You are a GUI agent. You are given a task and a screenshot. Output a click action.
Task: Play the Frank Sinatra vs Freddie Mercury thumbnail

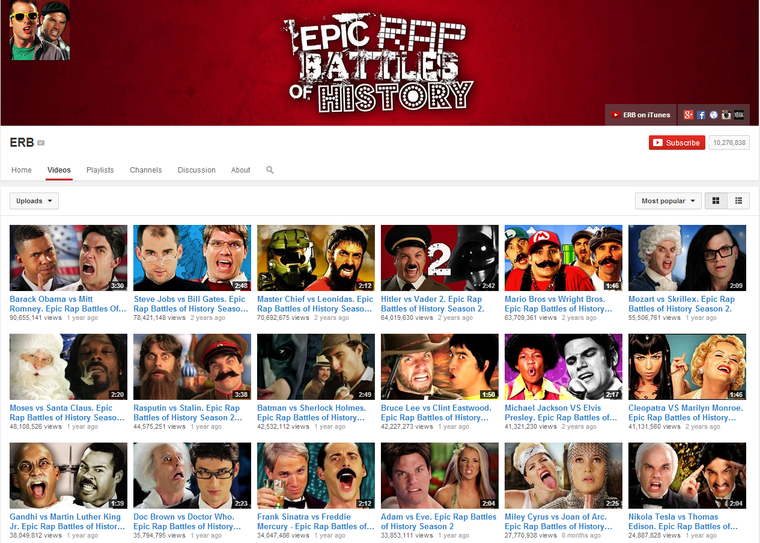(316, 475)
